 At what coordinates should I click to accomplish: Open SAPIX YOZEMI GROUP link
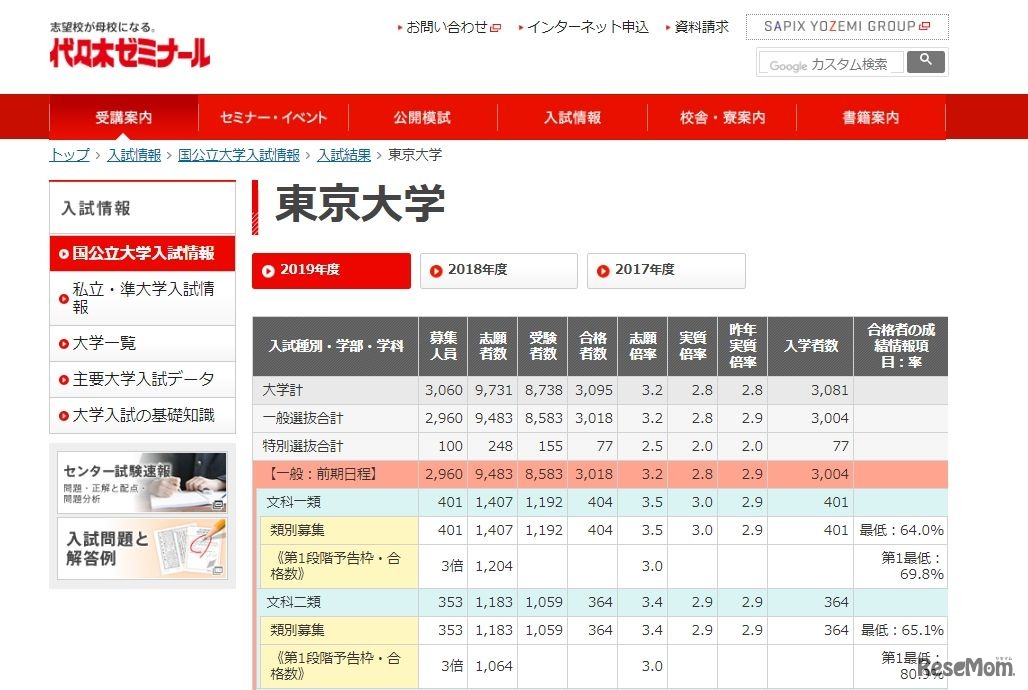[x=846, y=27]
